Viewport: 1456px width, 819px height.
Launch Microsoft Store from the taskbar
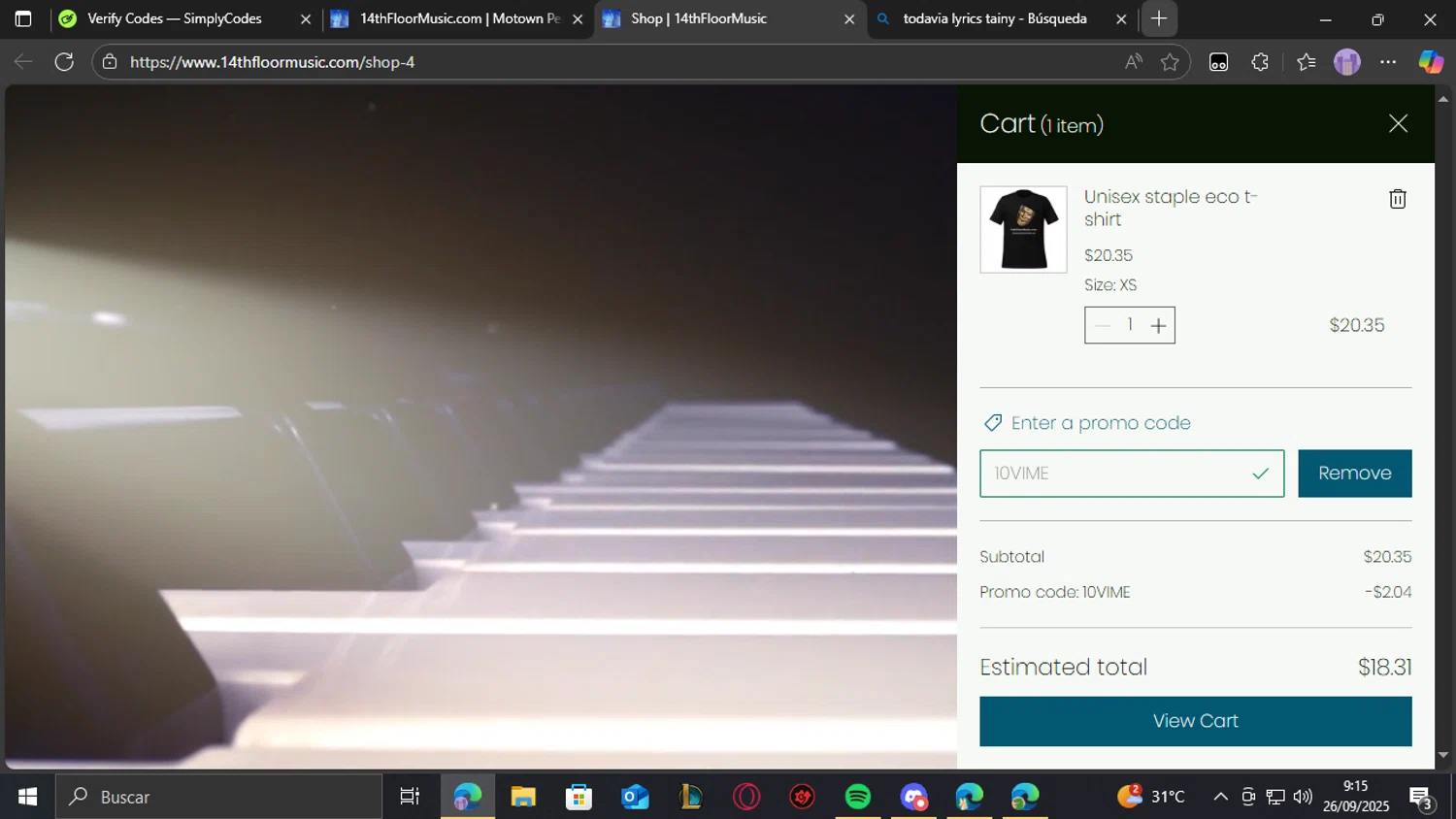[x=579, y=797]
